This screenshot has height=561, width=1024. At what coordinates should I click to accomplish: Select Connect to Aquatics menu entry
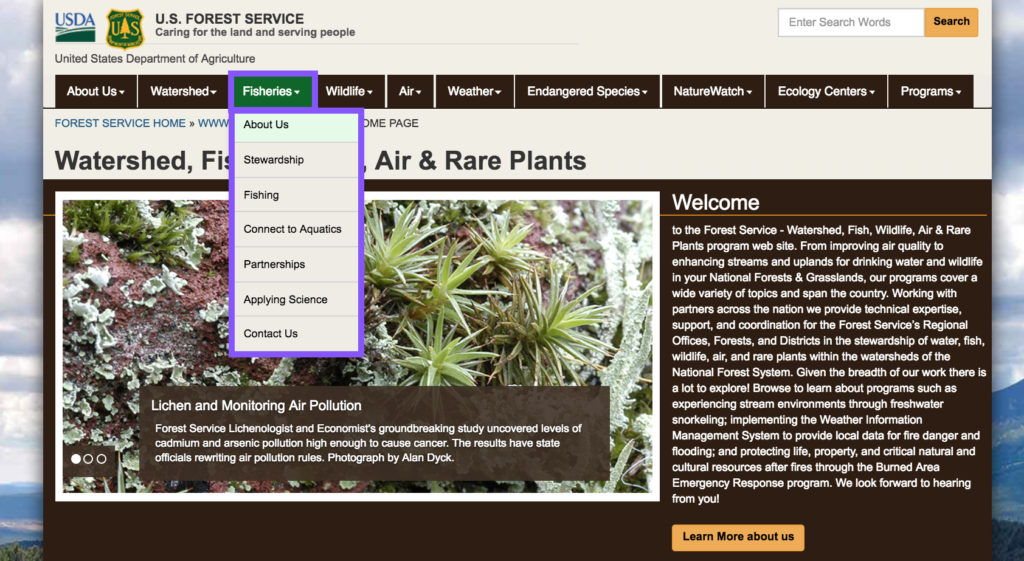[294, 229]
